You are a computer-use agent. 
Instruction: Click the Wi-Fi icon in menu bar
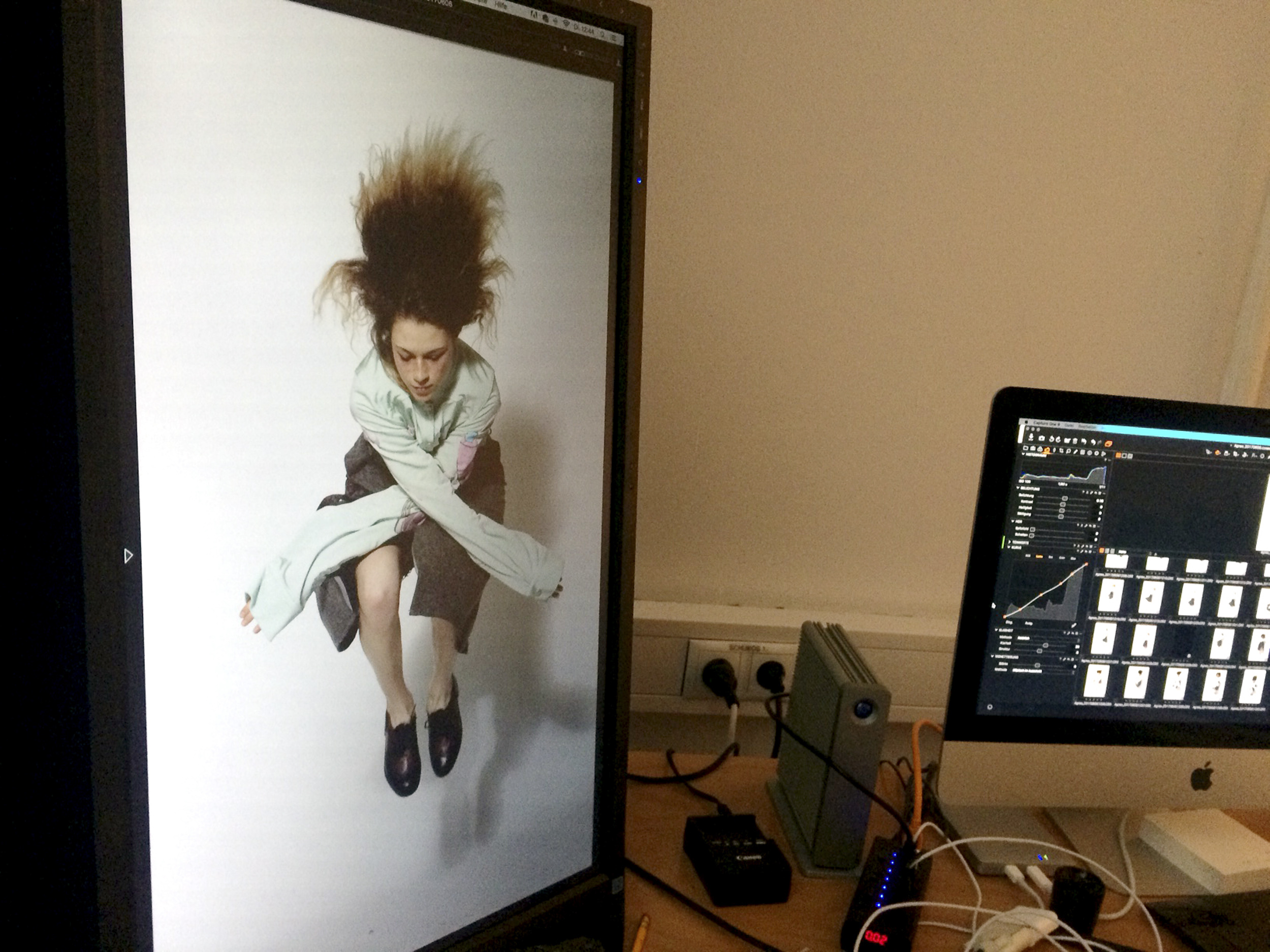point(566,23)
